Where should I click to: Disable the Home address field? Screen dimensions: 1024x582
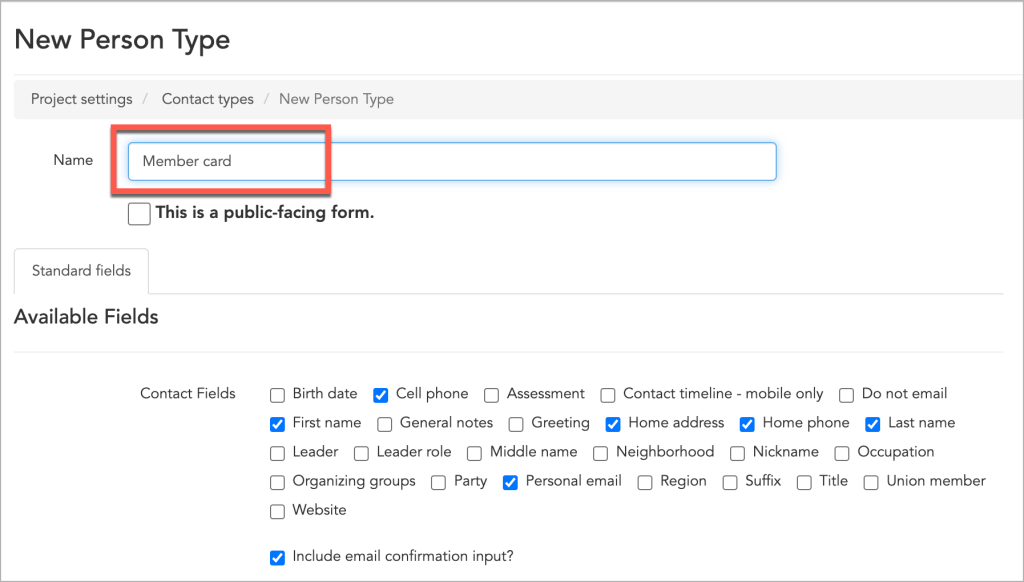(x=613, y=424)
